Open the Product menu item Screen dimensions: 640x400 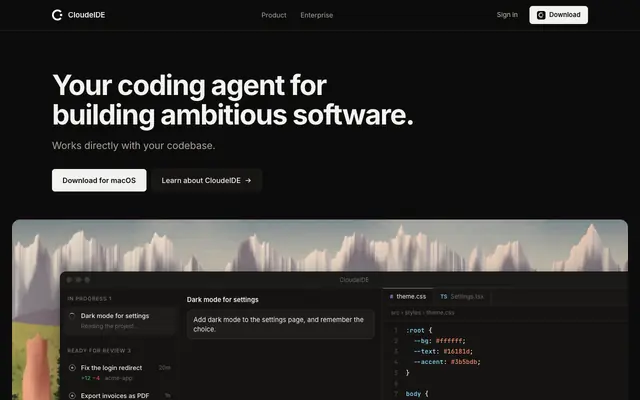click(x=273, y=15)
